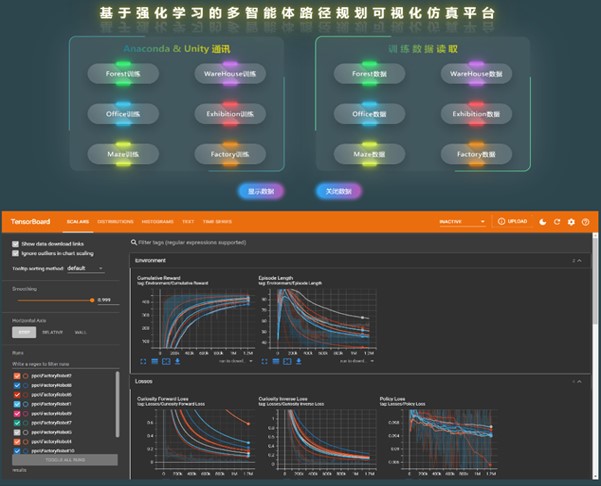This screenshot has height=486, width=601.
Task: Select STEP horizontal axis
Action: [x=24, y=332]
